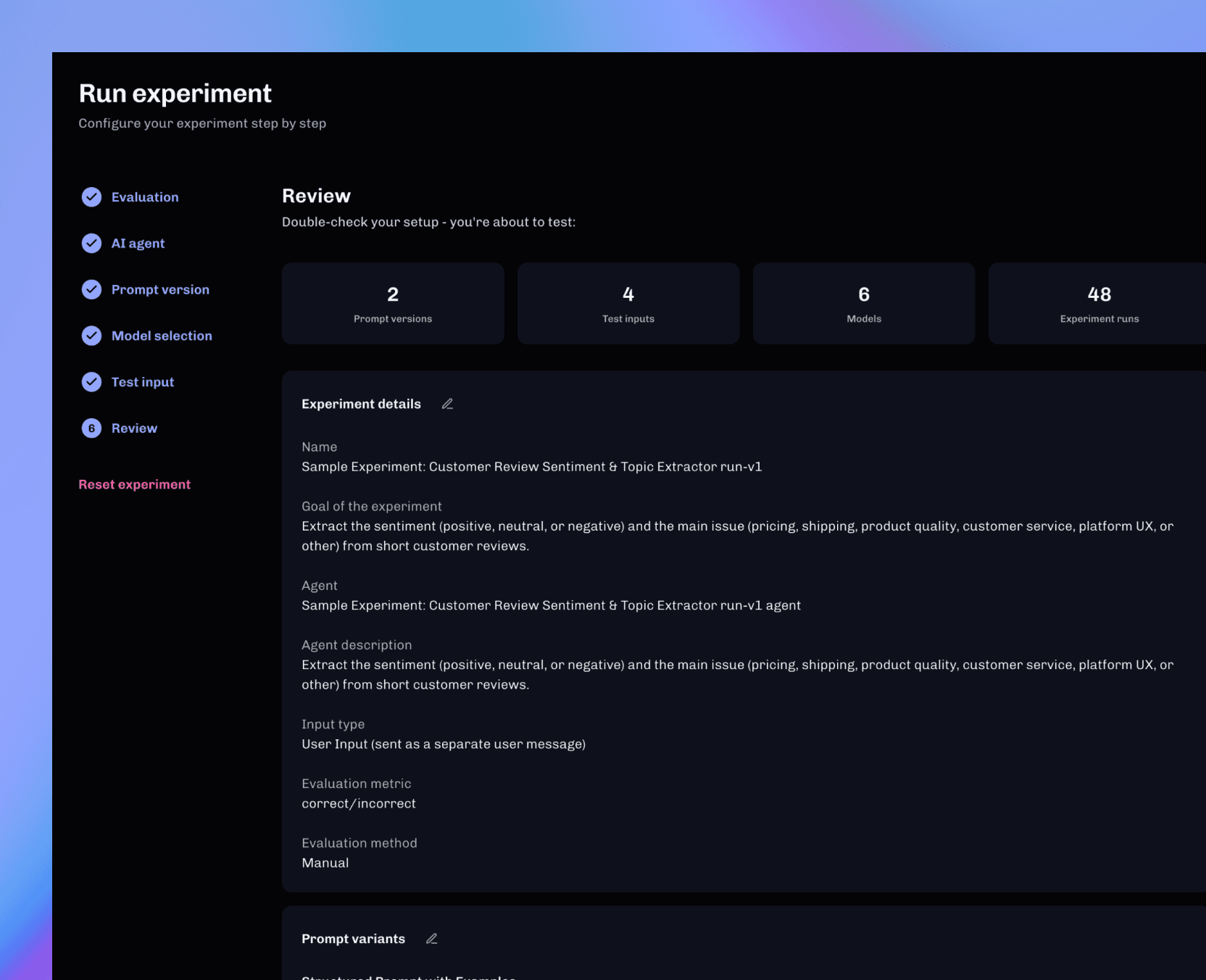
Task: Click the Models summary card showing 6
Action: [863, 303]
